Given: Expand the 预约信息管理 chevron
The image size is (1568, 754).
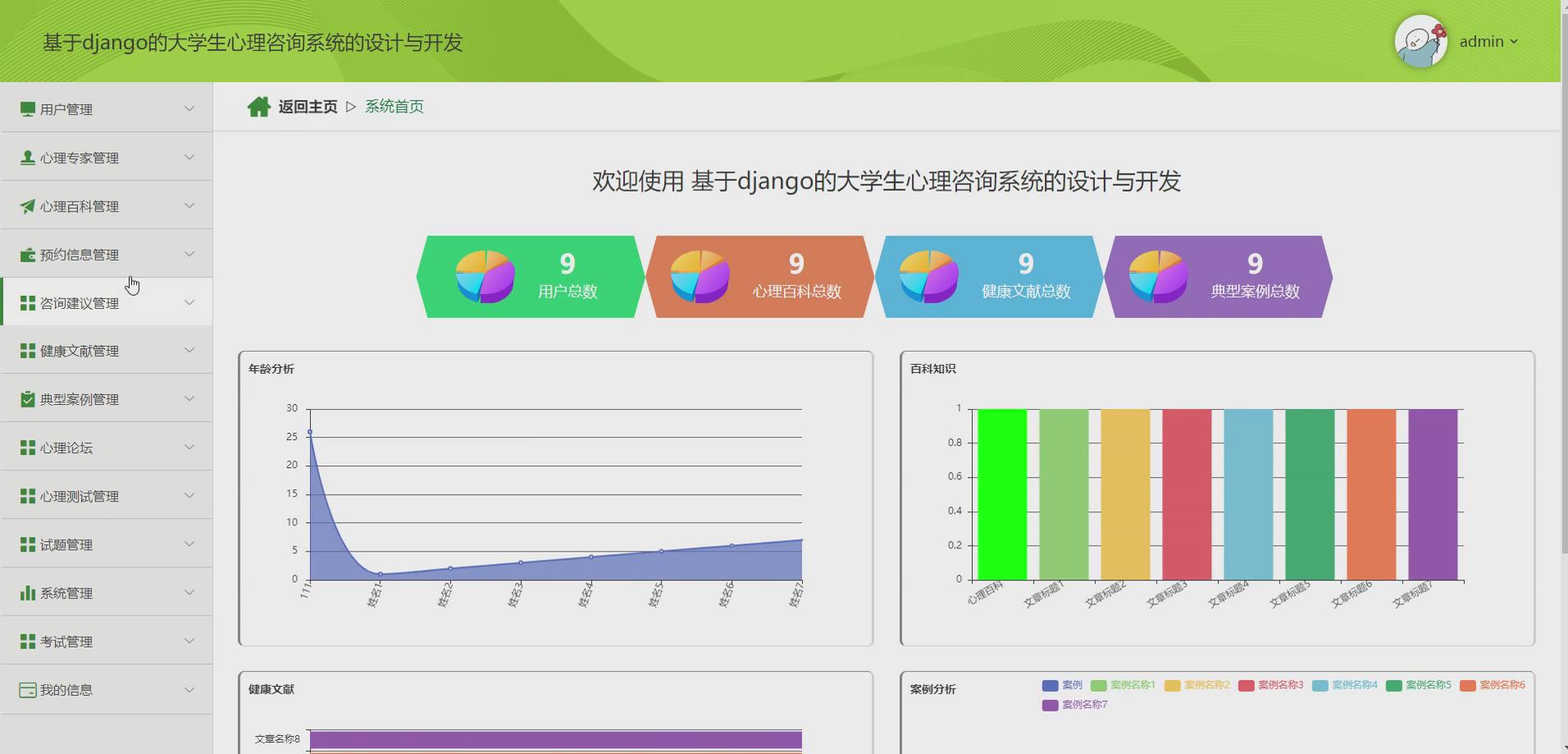Looking at the screenshot, I should pos(189,253).
